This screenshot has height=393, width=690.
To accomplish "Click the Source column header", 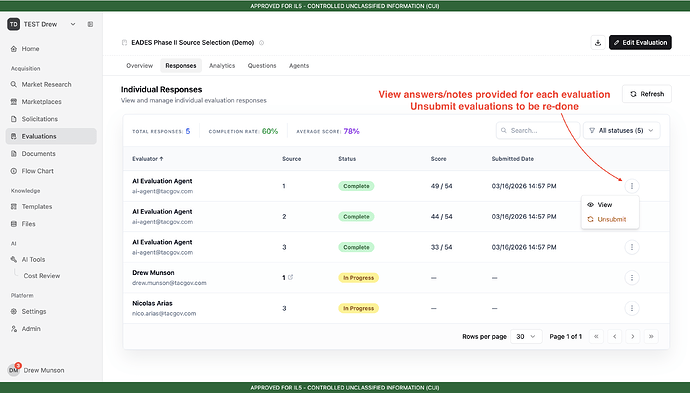I will click(x=292, y=159).
